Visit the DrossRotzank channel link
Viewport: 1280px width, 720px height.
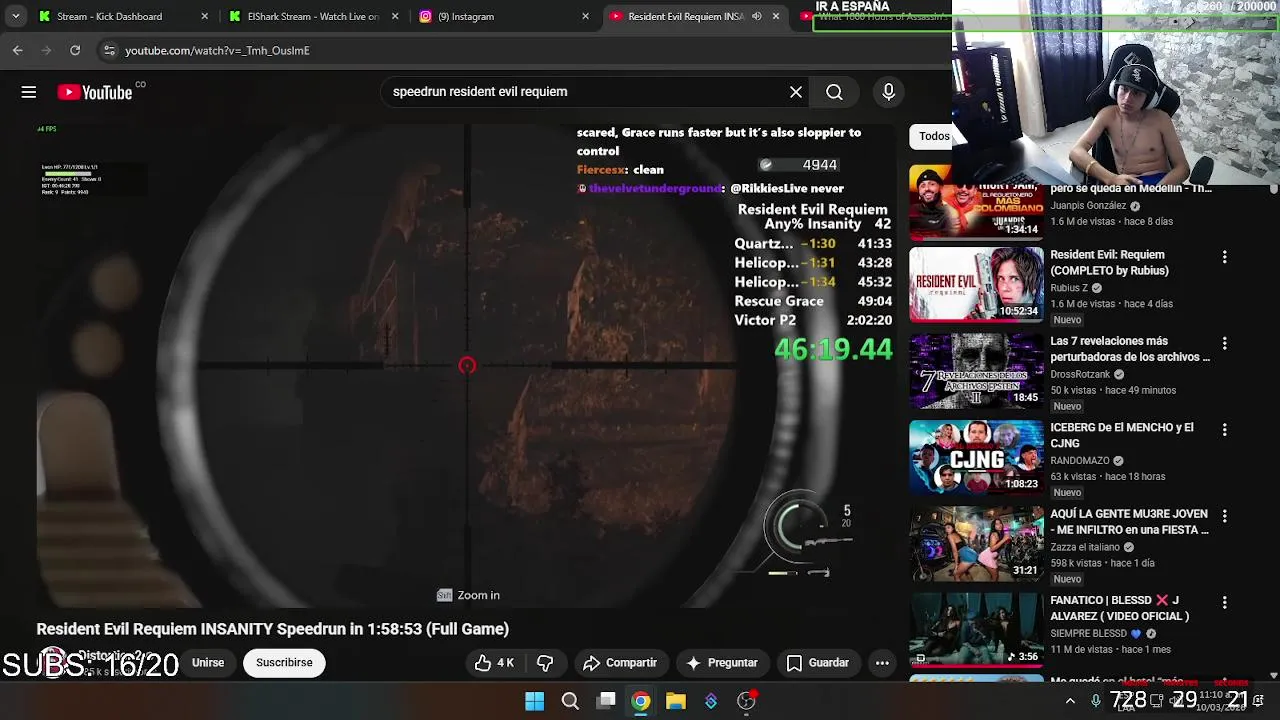click(x=1080, y=375)
